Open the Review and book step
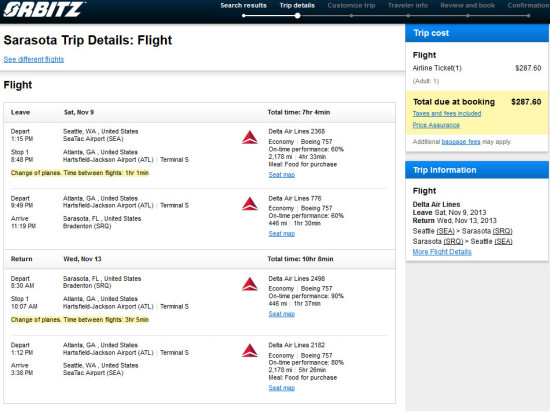 (x=468, y=6)
